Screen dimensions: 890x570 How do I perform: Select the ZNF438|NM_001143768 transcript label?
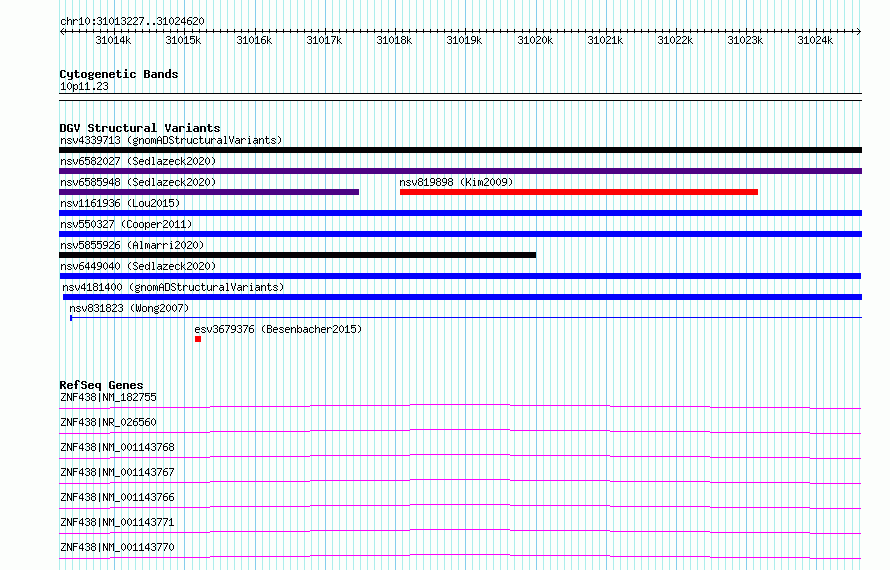pos(117,447)
